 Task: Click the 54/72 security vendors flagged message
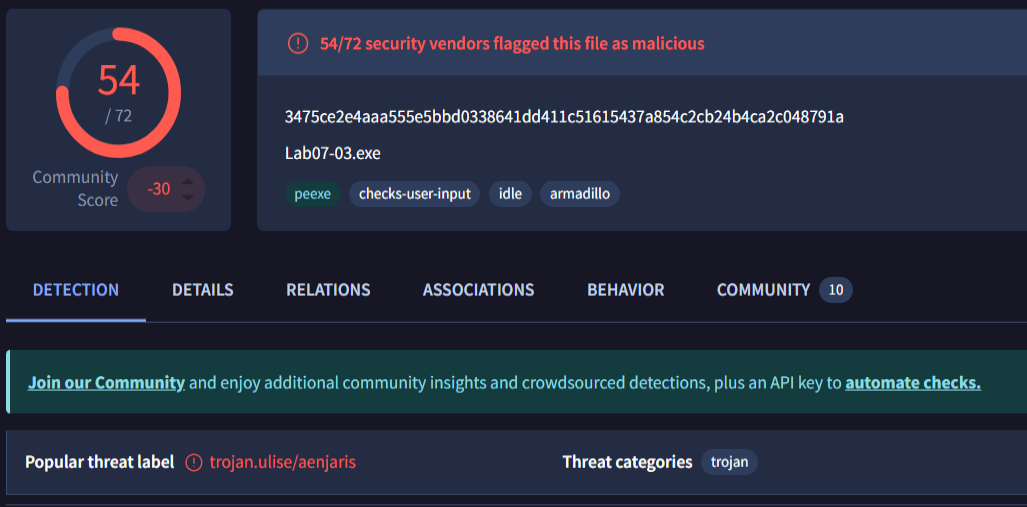[x=512, y=44]
